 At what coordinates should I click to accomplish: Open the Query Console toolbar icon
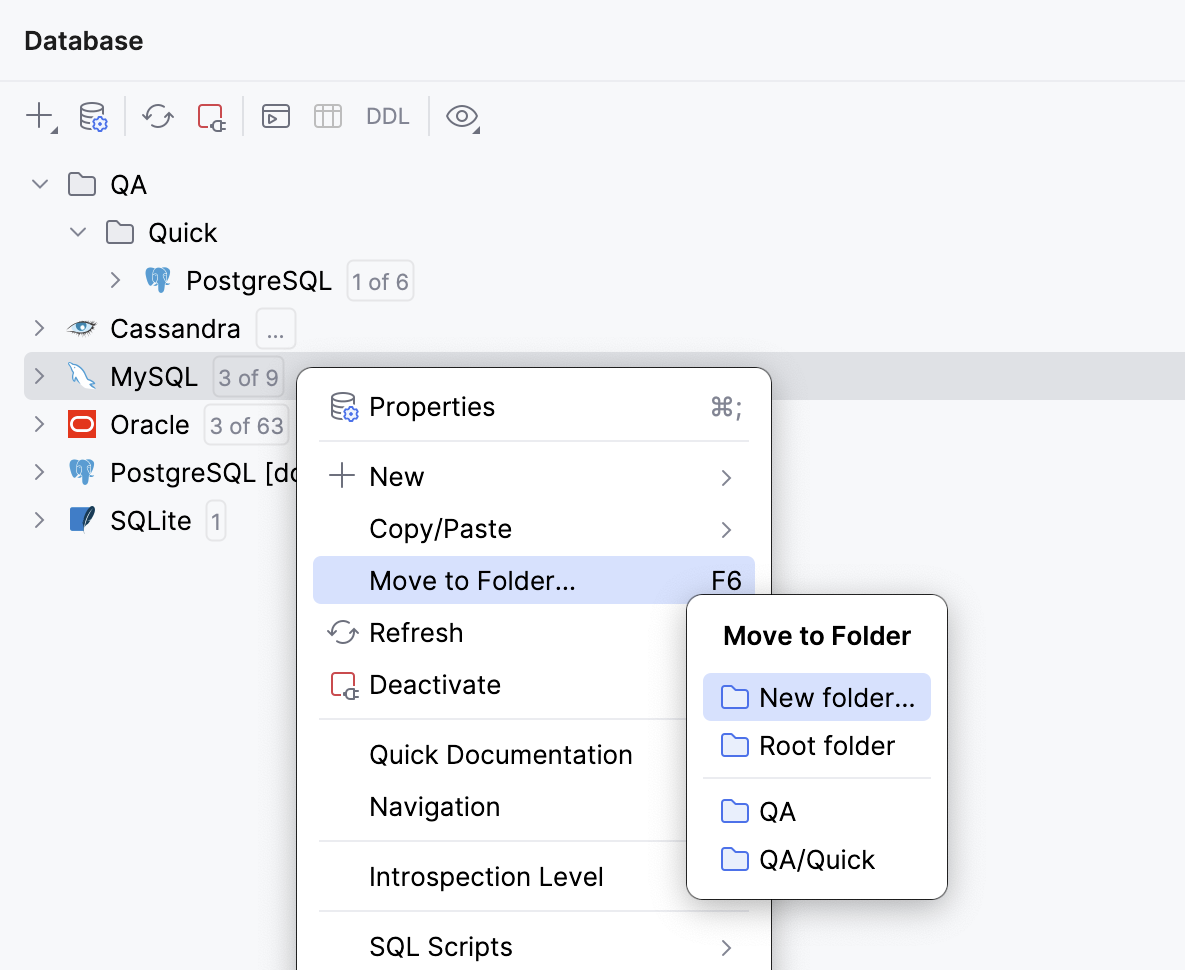click(275, 116)
